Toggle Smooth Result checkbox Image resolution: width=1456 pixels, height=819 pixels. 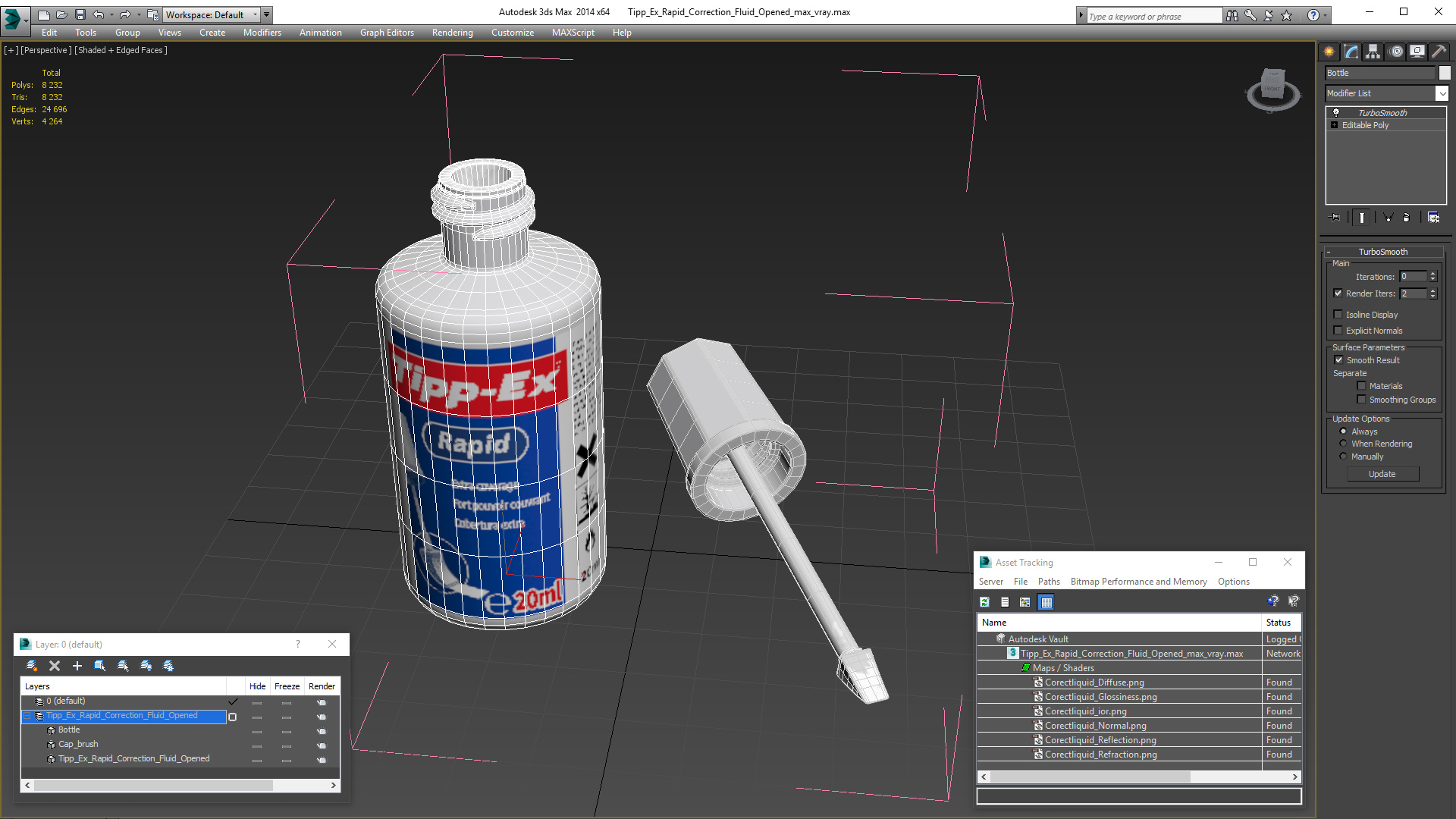1338,360
